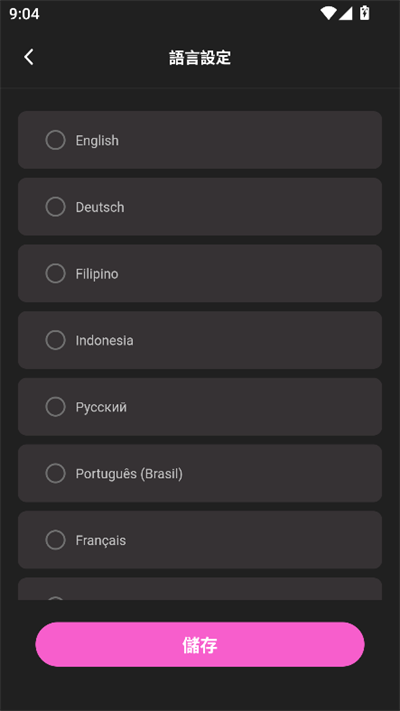Tap the 9:04 clock in status bar
This screenshot has width=400, height=711.
point(24,14)
